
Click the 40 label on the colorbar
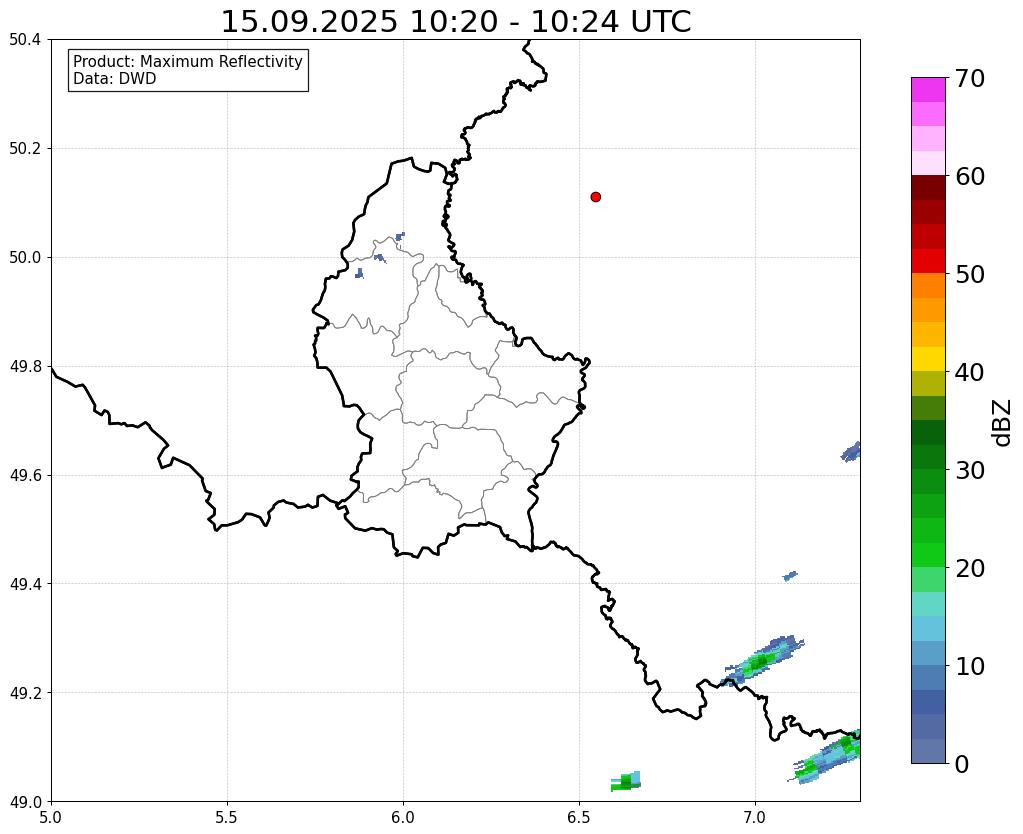click(x=970, y=372)
